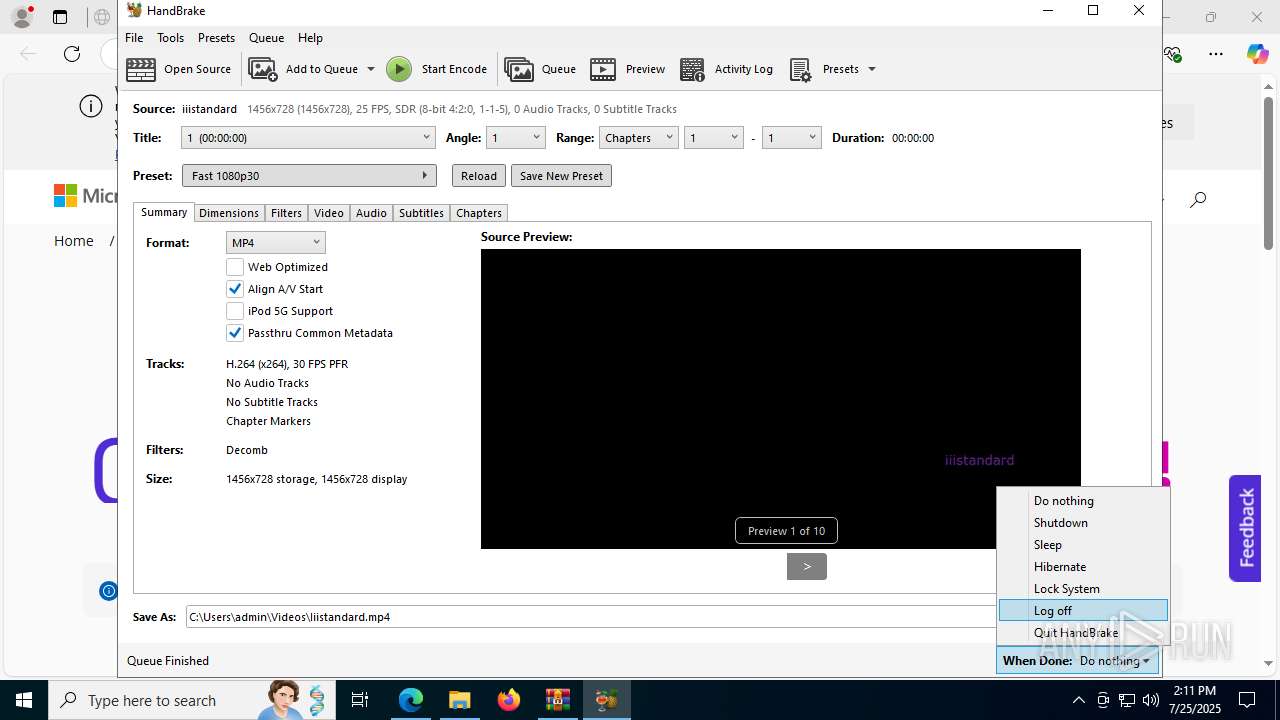This screenshot has width=1280, height=720.
Task: Switch to the Filters tab
Action: (286, 213)
